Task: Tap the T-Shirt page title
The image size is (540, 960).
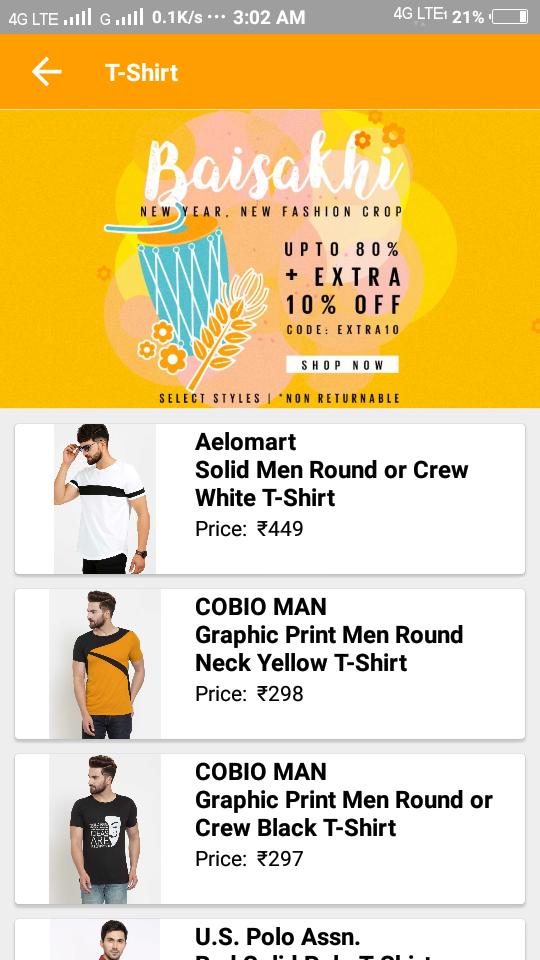Action: coord(141,72)
